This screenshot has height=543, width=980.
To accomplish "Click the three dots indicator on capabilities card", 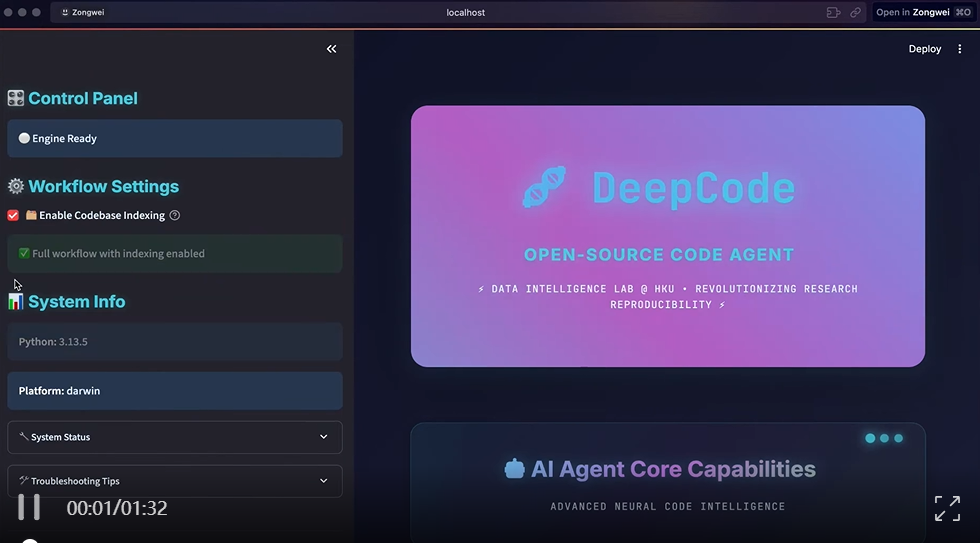I will pos(884,438).
